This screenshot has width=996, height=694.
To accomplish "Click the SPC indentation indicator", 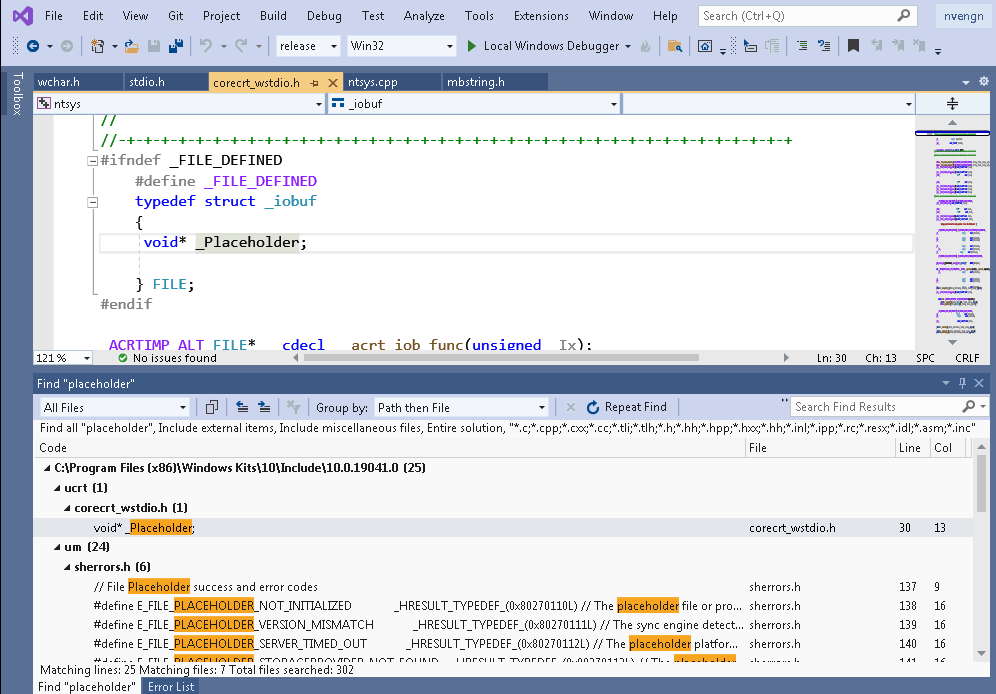I will point(925,358).
